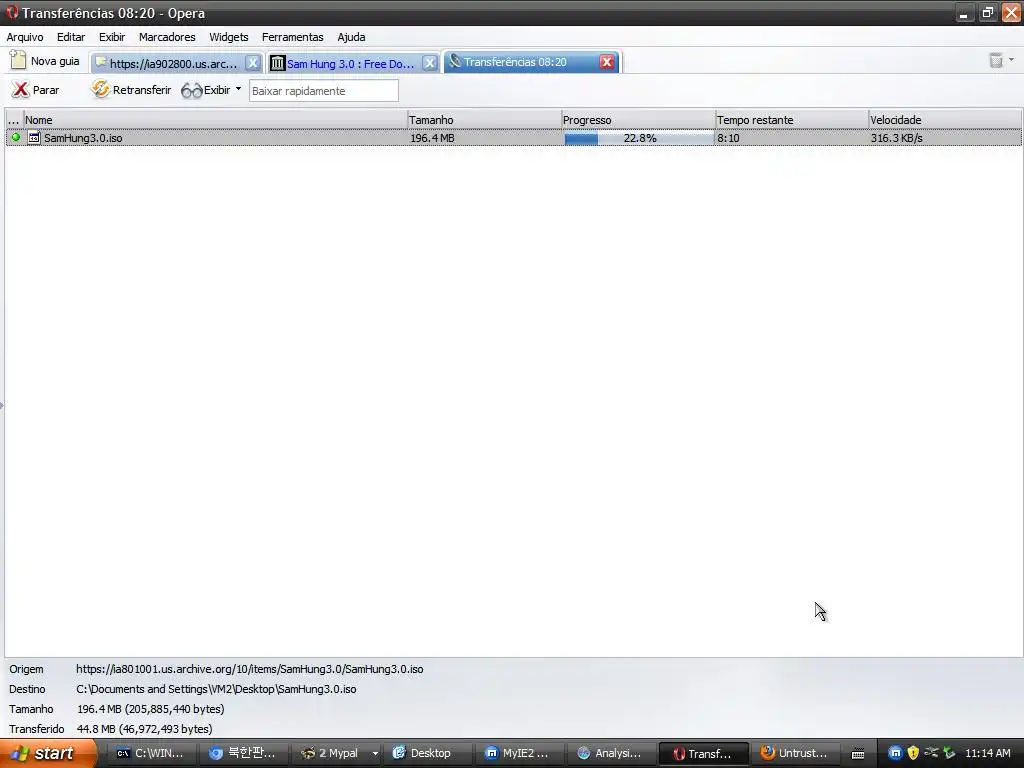
Task: Click the 8:10 remaining time cell
Action: pos(728,138)
